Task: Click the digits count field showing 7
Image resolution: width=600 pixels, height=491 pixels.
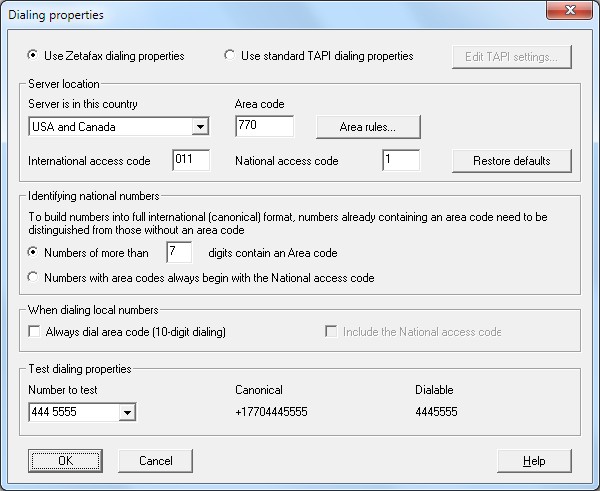Action: [178, 253]
